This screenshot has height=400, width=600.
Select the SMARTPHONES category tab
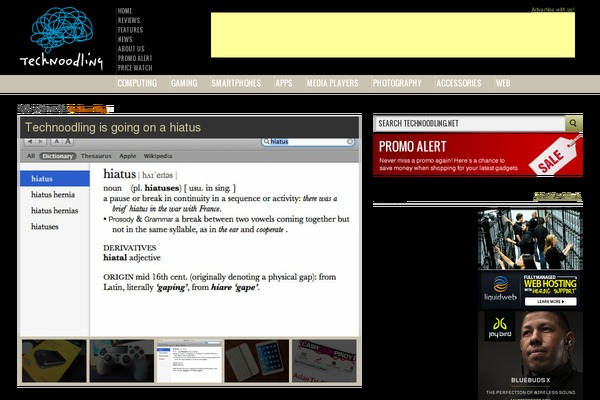pos(236,83)
